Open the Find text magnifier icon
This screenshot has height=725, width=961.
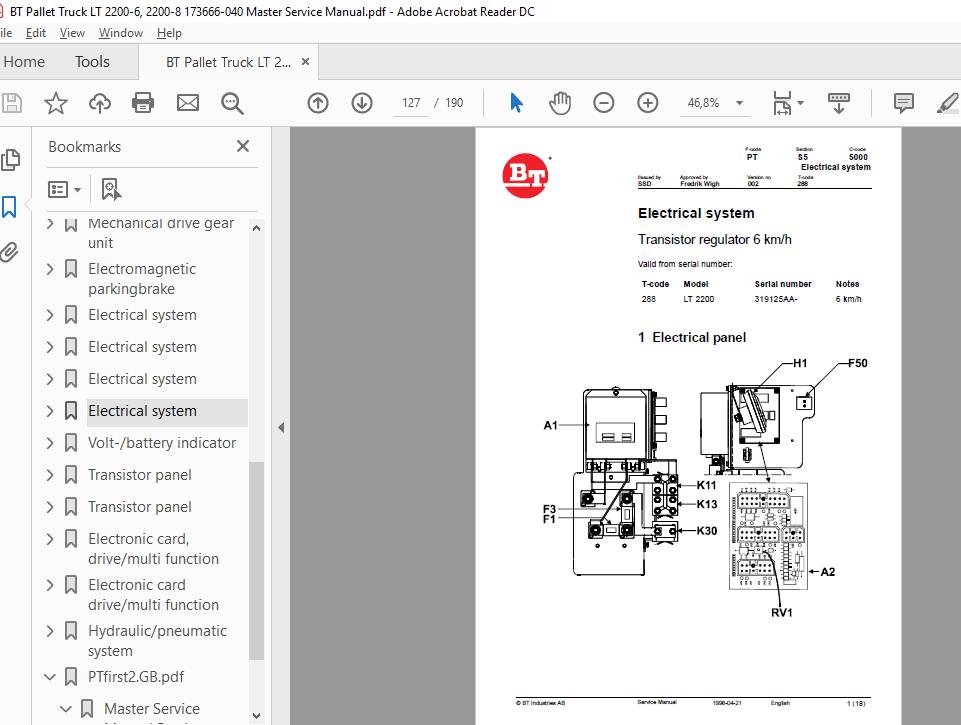[x=232, y=103]
